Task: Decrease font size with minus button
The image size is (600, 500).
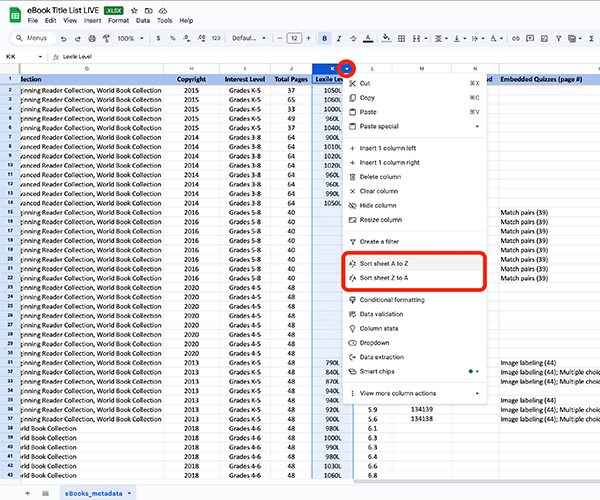Action: pyautogui.click(x=280, y=38)
